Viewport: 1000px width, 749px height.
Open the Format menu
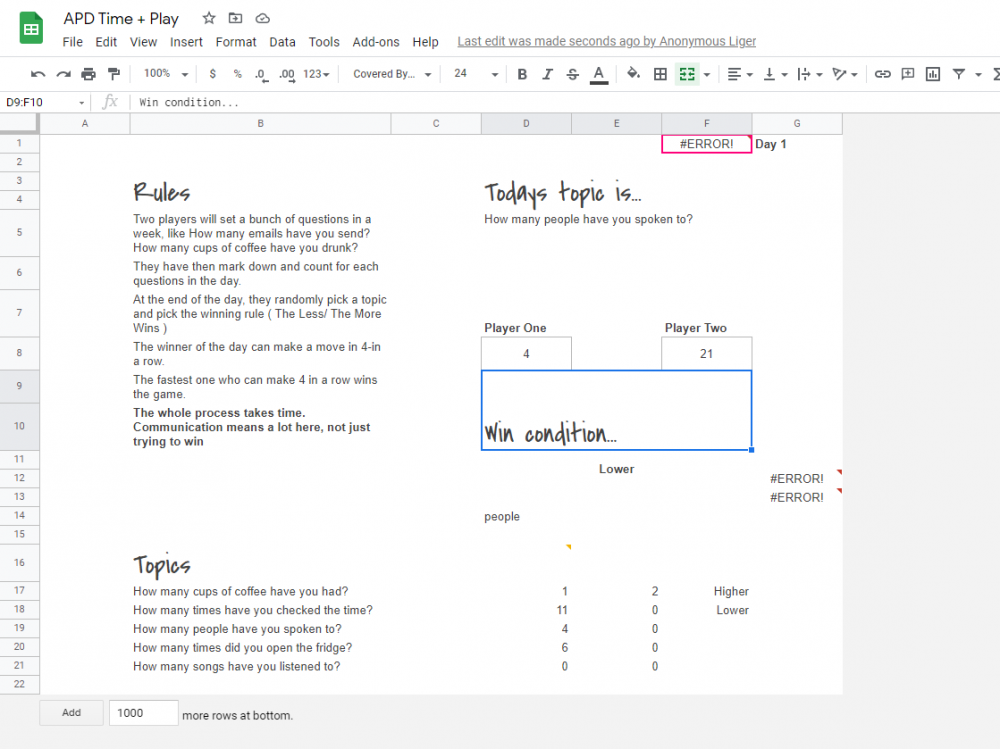point(236,42)
